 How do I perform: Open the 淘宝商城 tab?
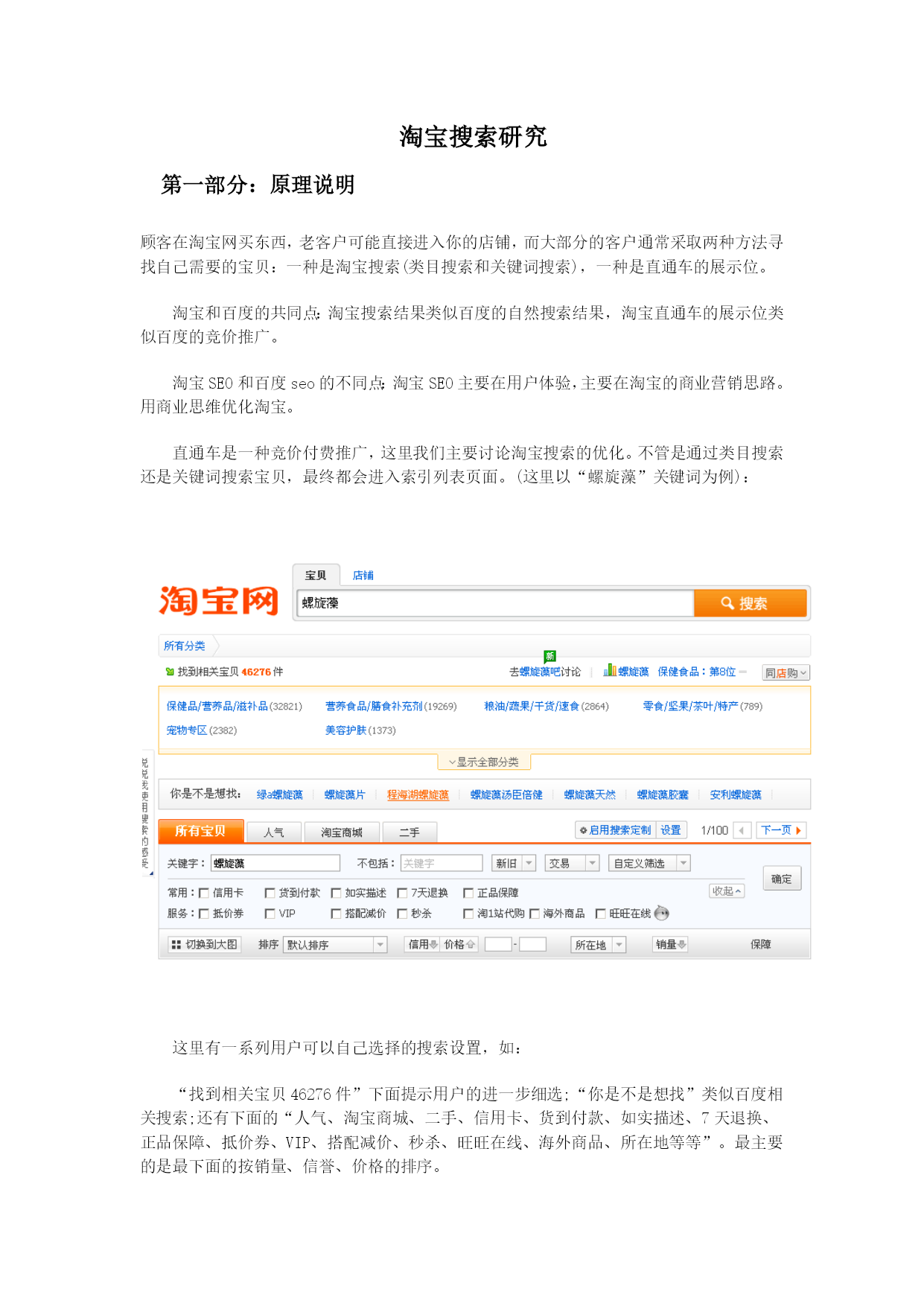coord(342,832)
